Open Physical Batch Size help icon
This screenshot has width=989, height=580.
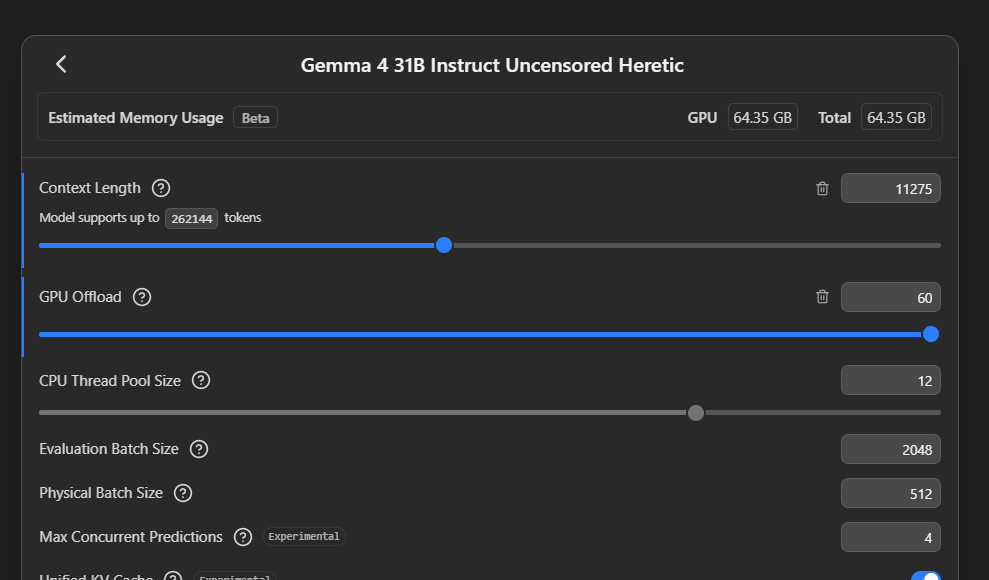[183, 493]
